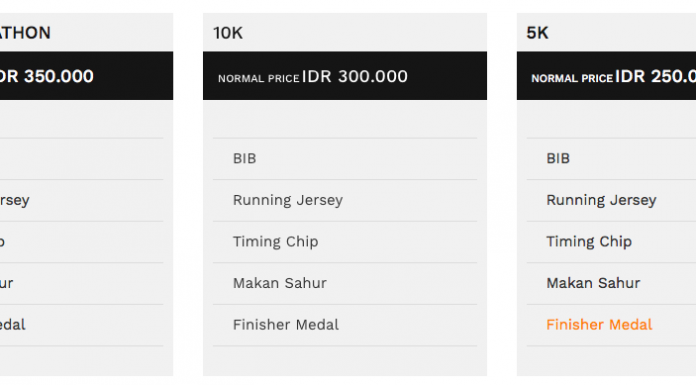
Task: Click the 5K heading
Action: (x=537, y=33)
